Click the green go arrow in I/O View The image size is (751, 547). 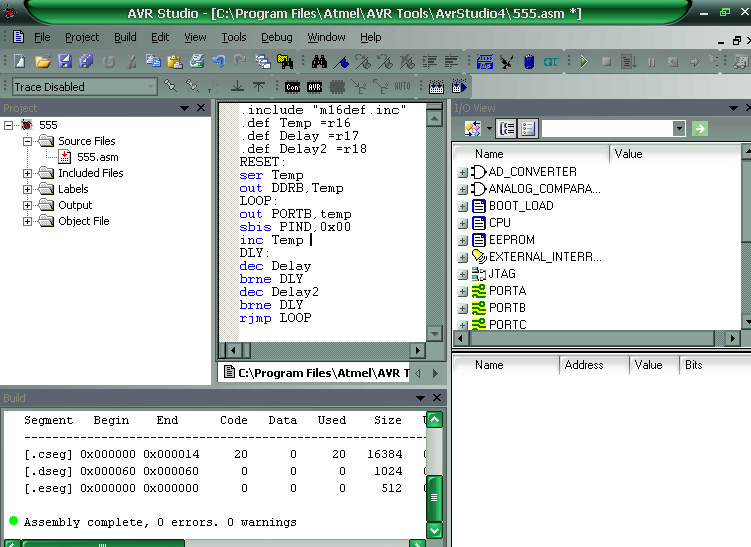(700, 128)
